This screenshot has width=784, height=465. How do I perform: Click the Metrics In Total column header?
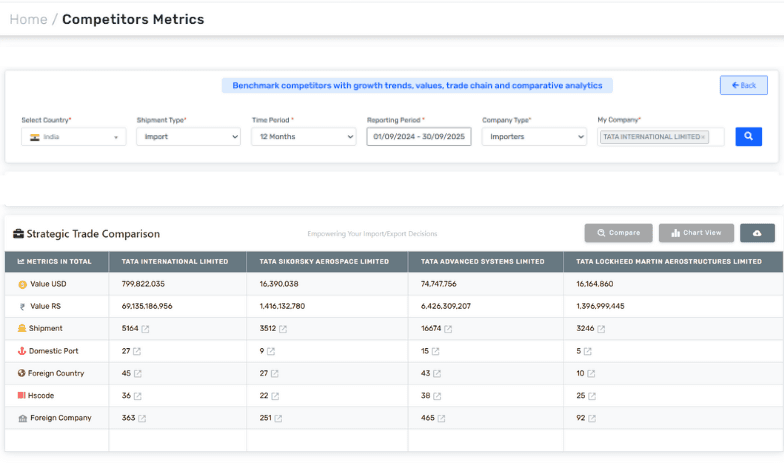[x=56, y=262]
